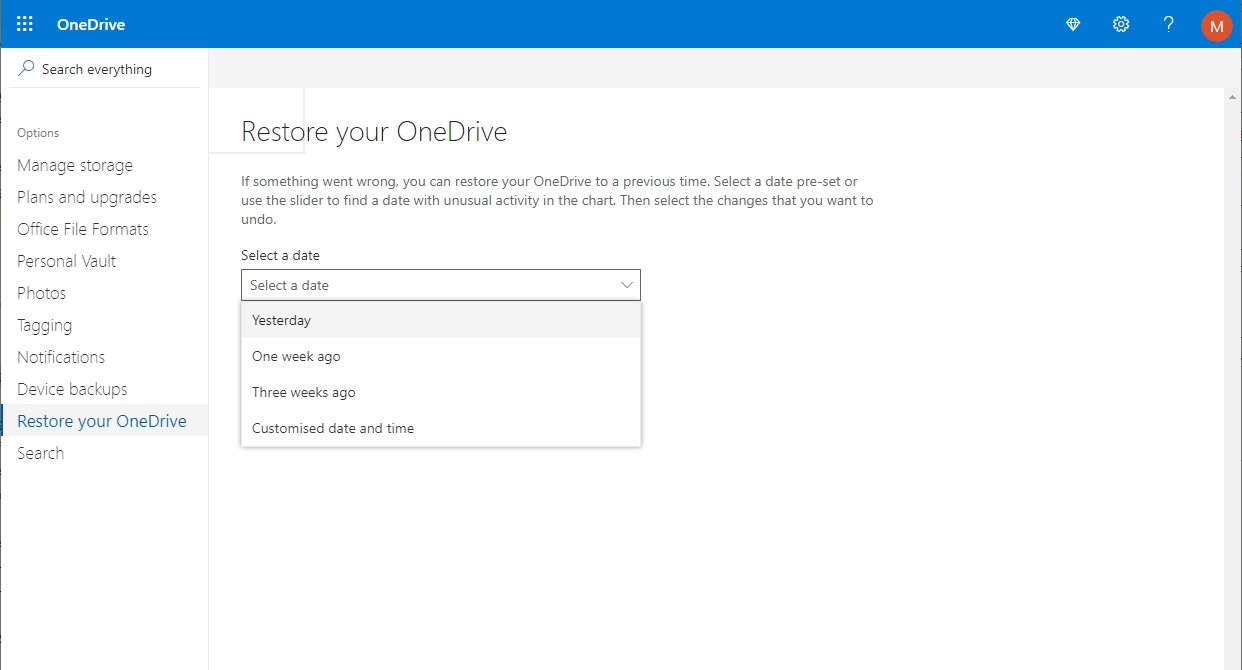Go to Device backups settings
Viewport: 1242px width, 670px height.
pos(72,390)
